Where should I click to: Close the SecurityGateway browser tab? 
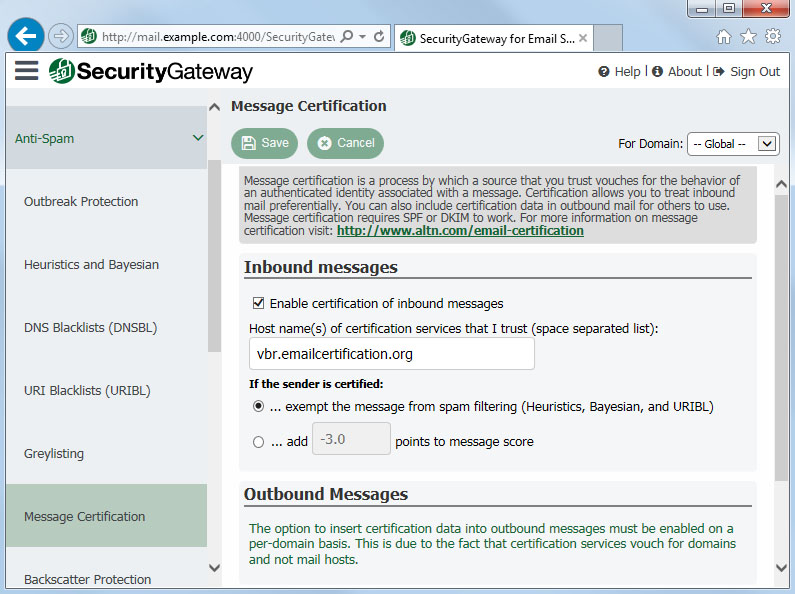pos(583,38)
